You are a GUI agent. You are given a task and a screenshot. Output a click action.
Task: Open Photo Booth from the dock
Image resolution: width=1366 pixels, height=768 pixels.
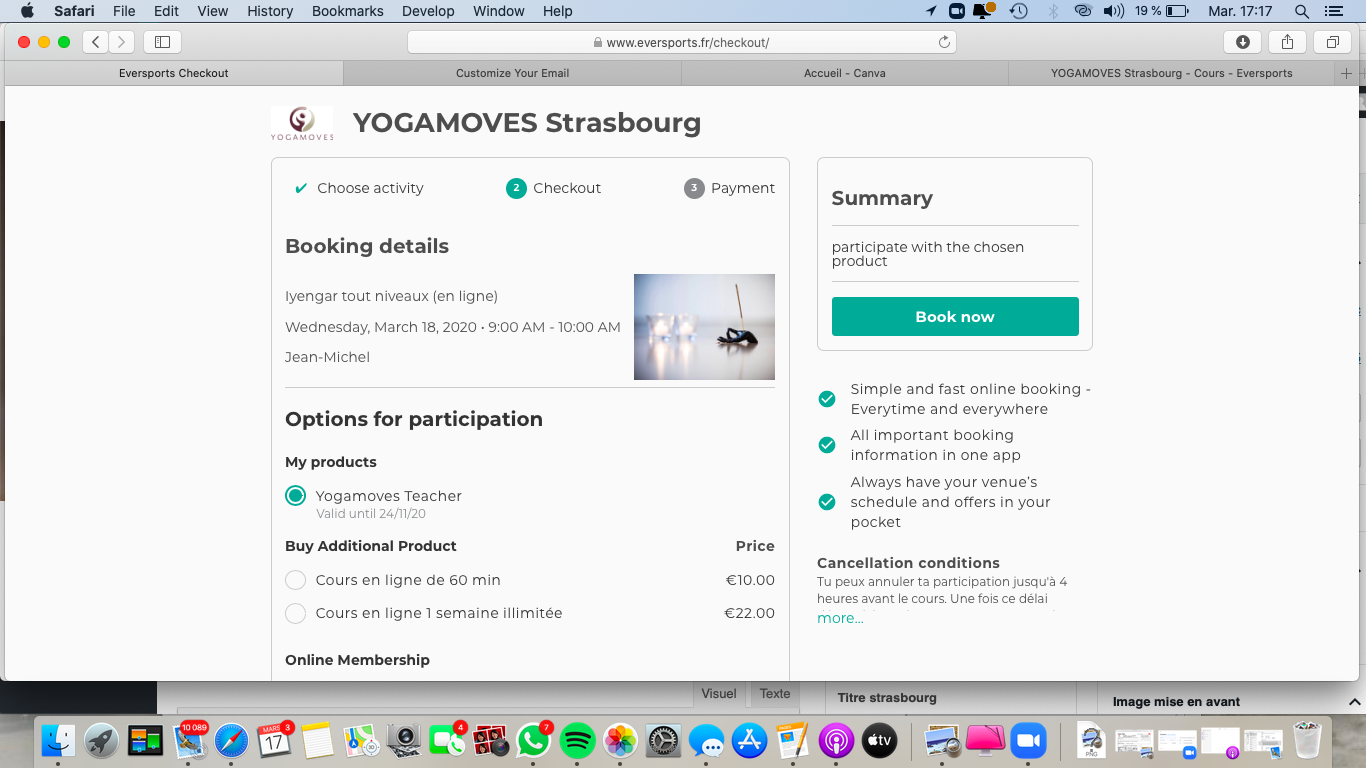(x=490, y=741)
